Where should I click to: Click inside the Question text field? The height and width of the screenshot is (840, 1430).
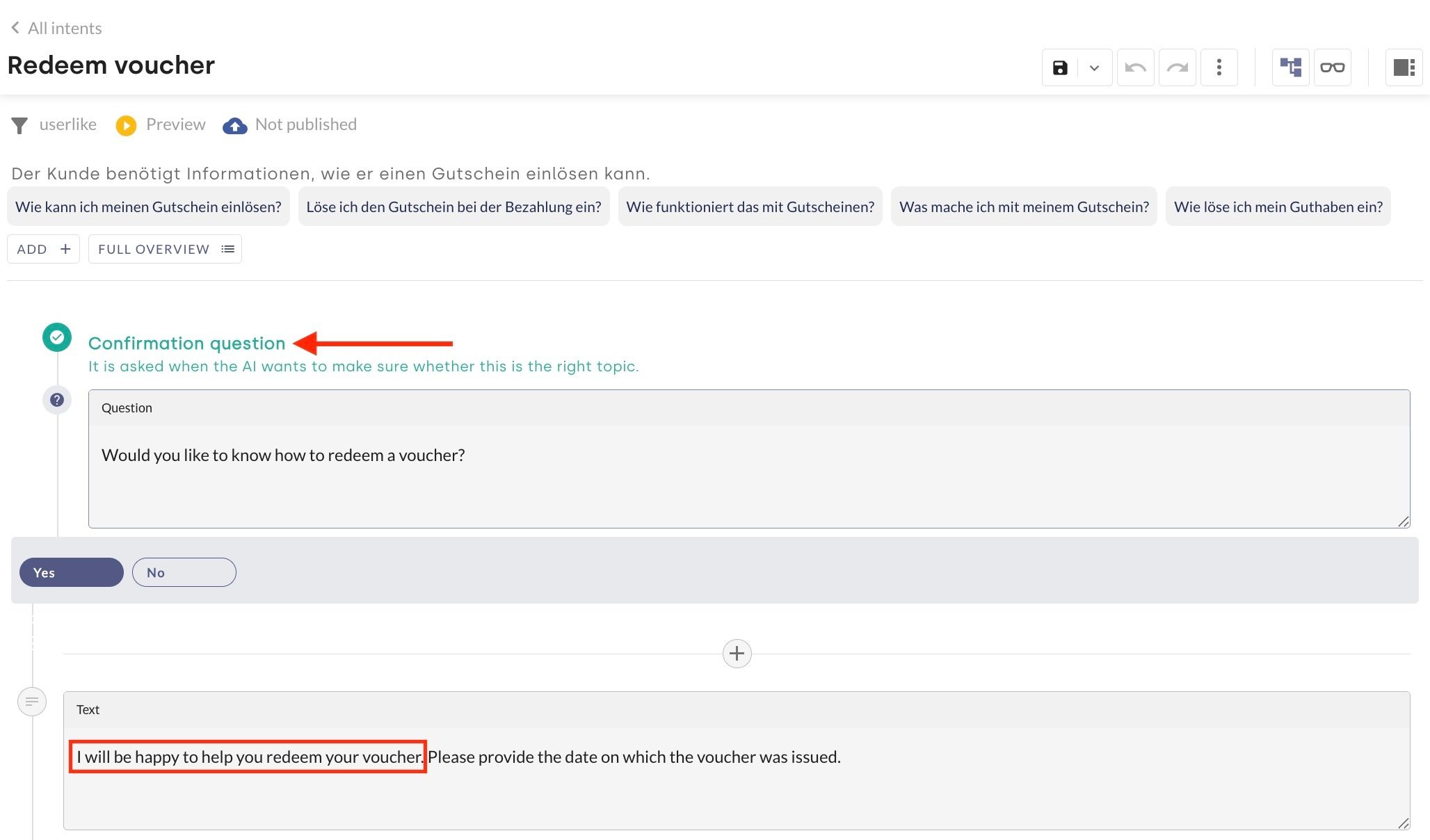748,476
